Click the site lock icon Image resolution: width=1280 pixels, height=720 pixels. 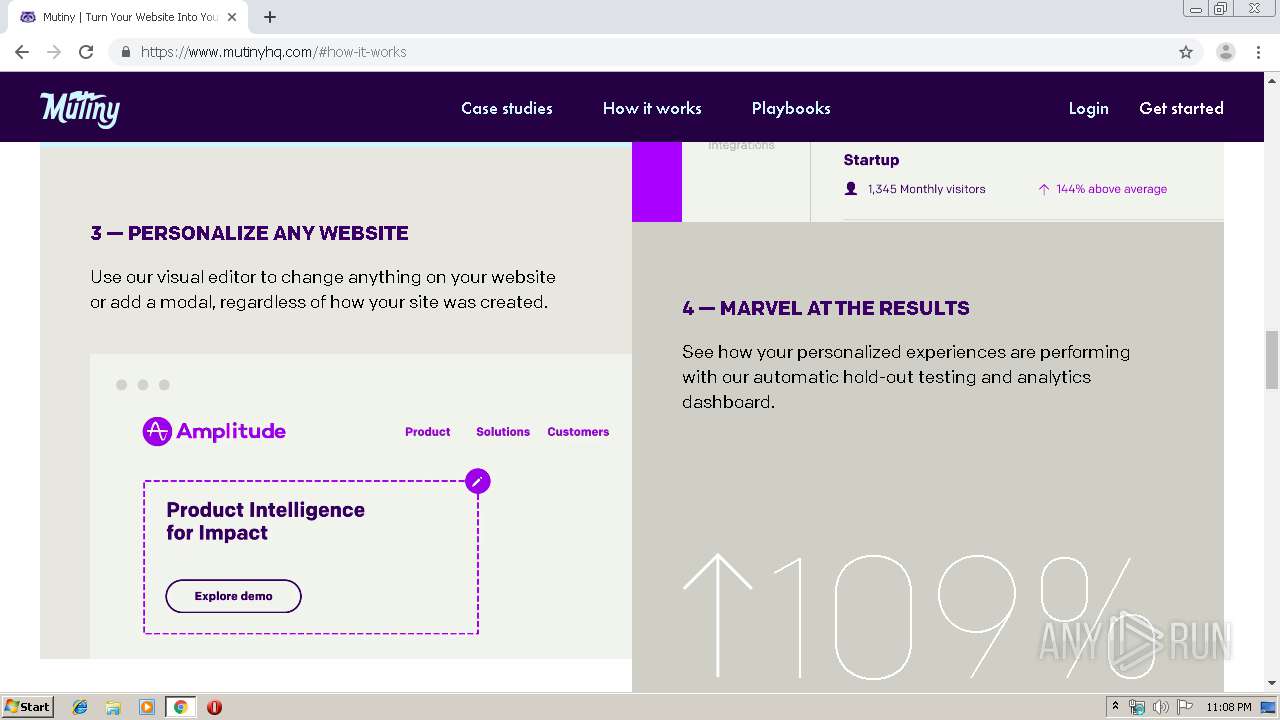tap(125, 52)
